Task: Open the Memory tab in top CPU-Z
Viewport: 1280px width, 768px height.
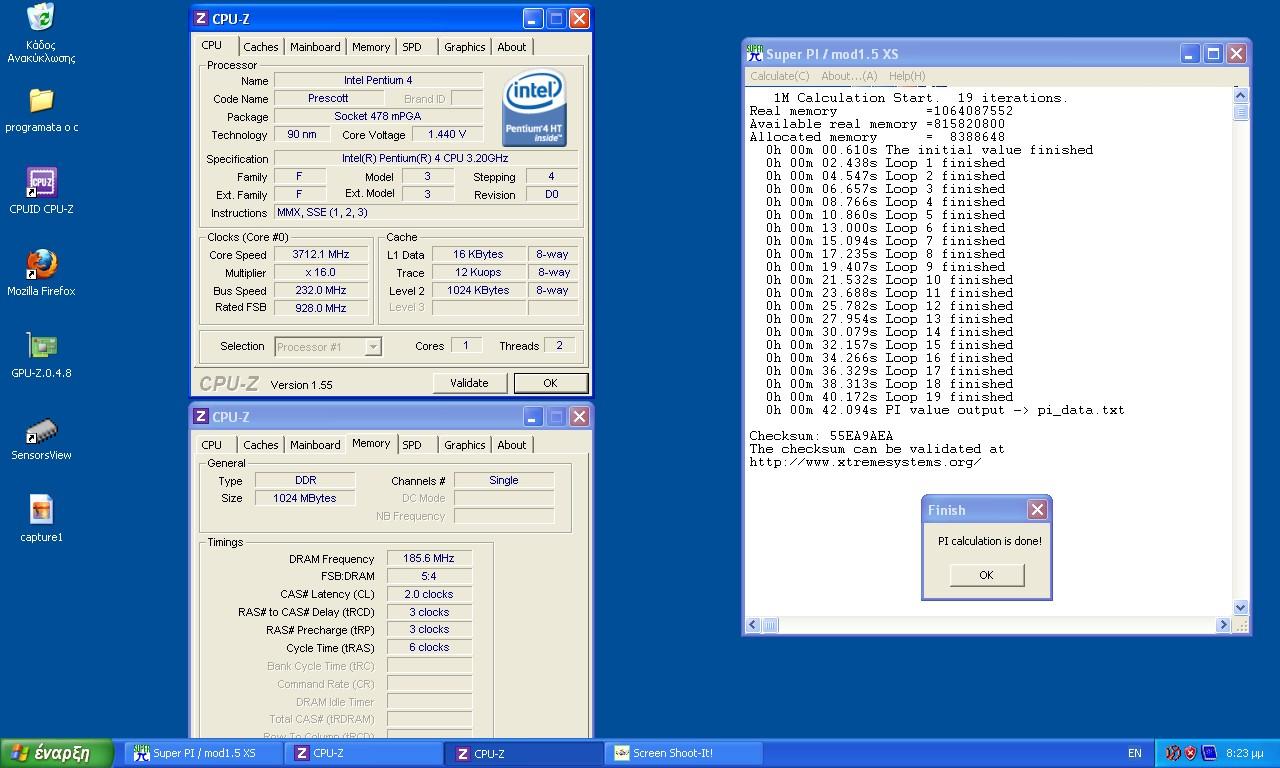Action: 371,47
